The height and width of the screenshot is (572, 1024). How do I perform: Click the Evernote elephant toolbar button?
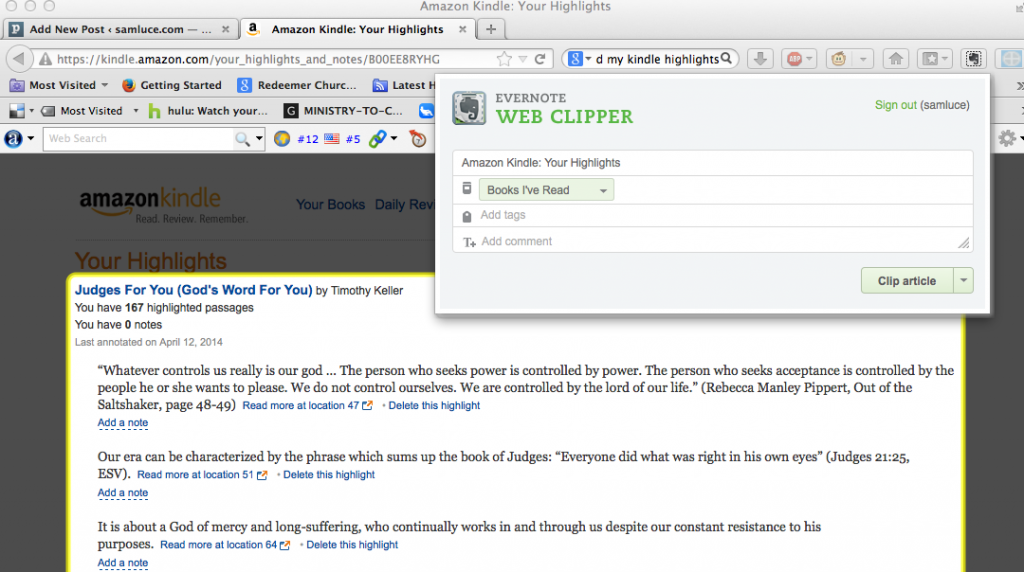974,59
